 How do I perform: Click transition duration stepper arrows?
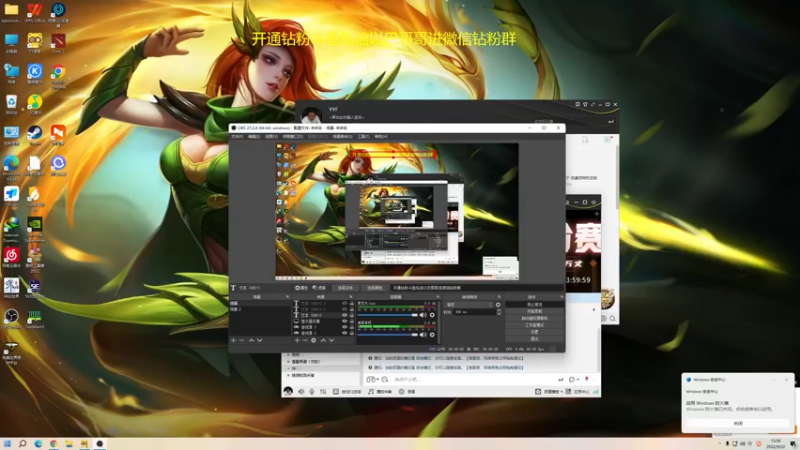tap(498, 312)
